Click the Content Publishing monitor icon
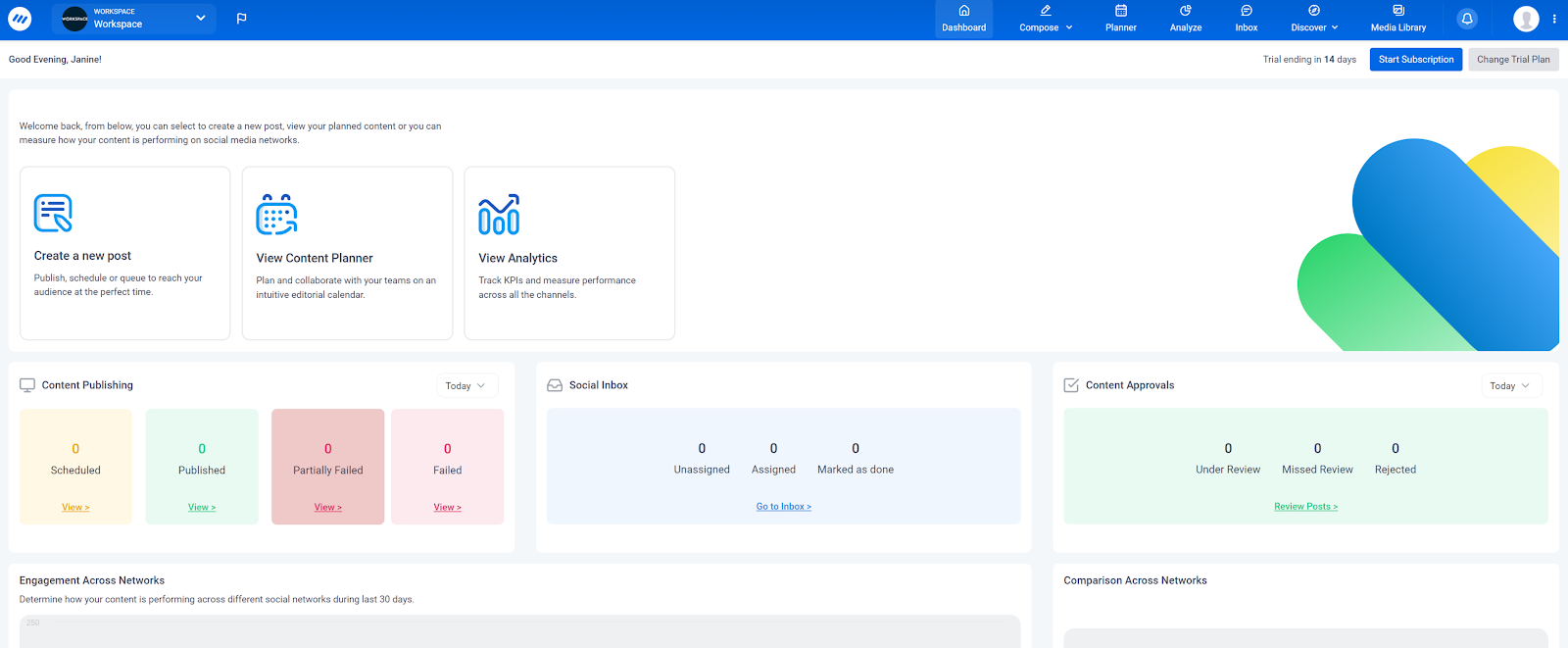 point(27,385)
